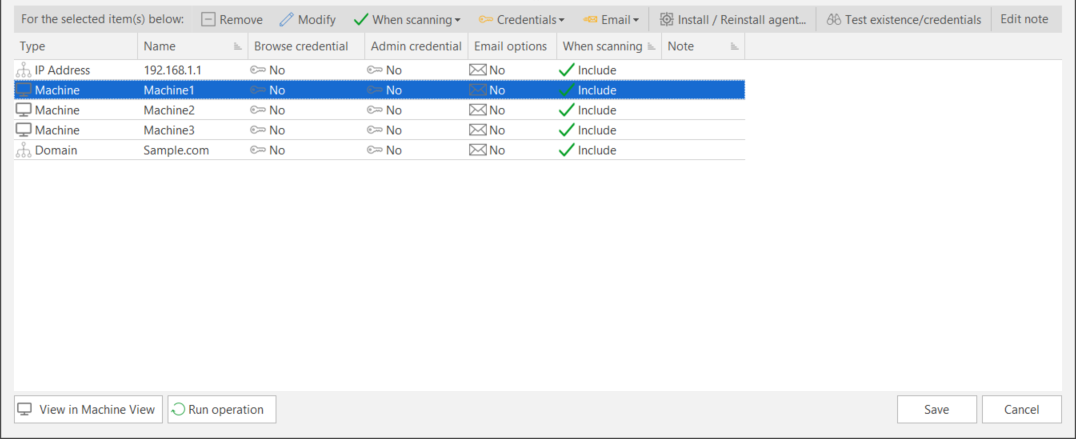The width and height of the screenshot is (1076, 439).
Task: Click the Remove minus icon in toolbar
Action: [x=209, y=19]
